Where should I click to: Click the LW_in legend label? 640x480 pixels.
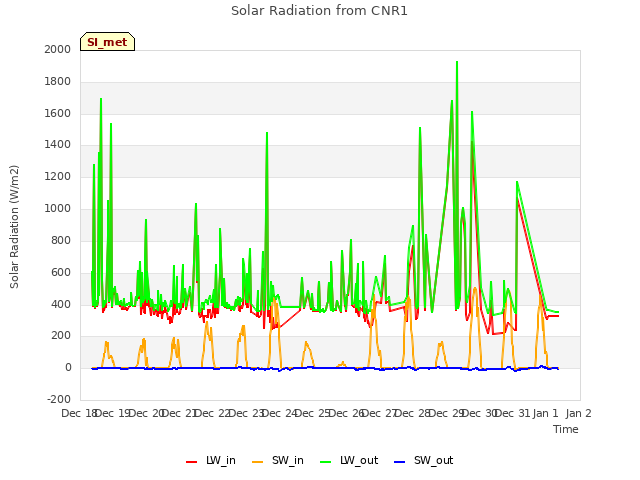click(x=220, y=460)
